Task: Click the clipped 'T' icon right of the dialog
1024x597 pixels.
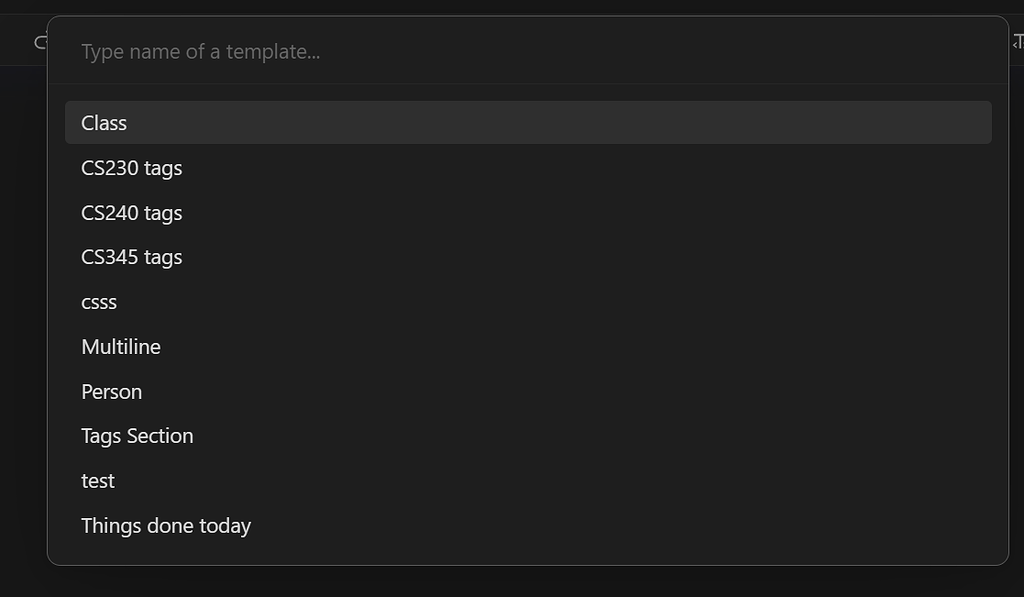Action: (1017, 42)
